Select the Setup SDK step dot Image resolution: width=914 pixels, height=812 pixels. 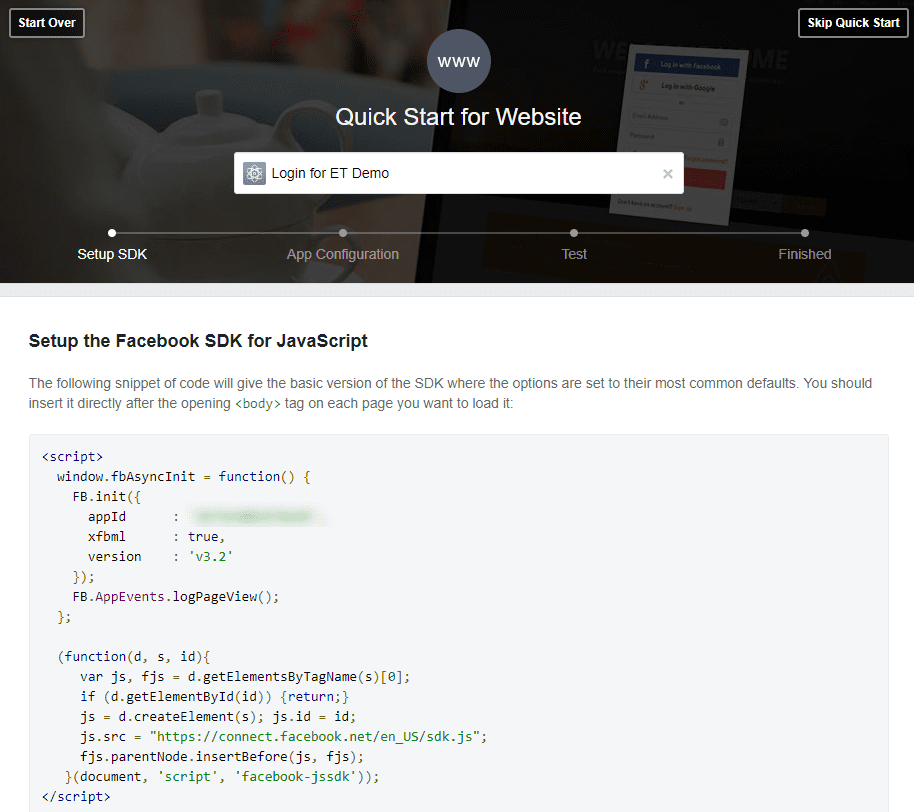112,233
